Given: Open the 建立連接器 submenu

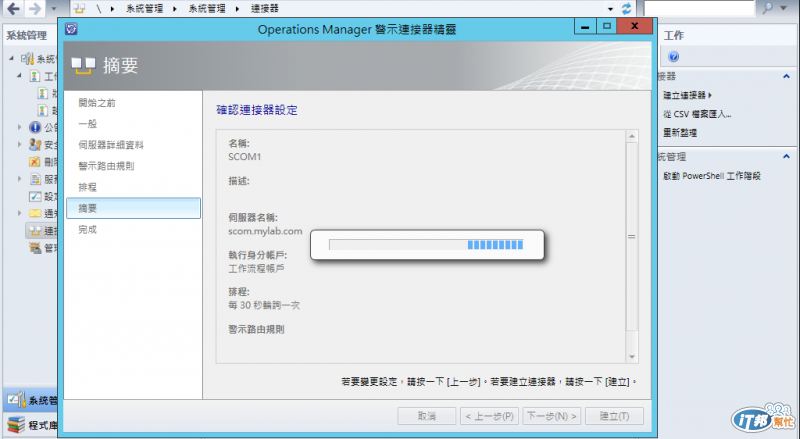Looking at the screenshot, I should tap(687, 95).
